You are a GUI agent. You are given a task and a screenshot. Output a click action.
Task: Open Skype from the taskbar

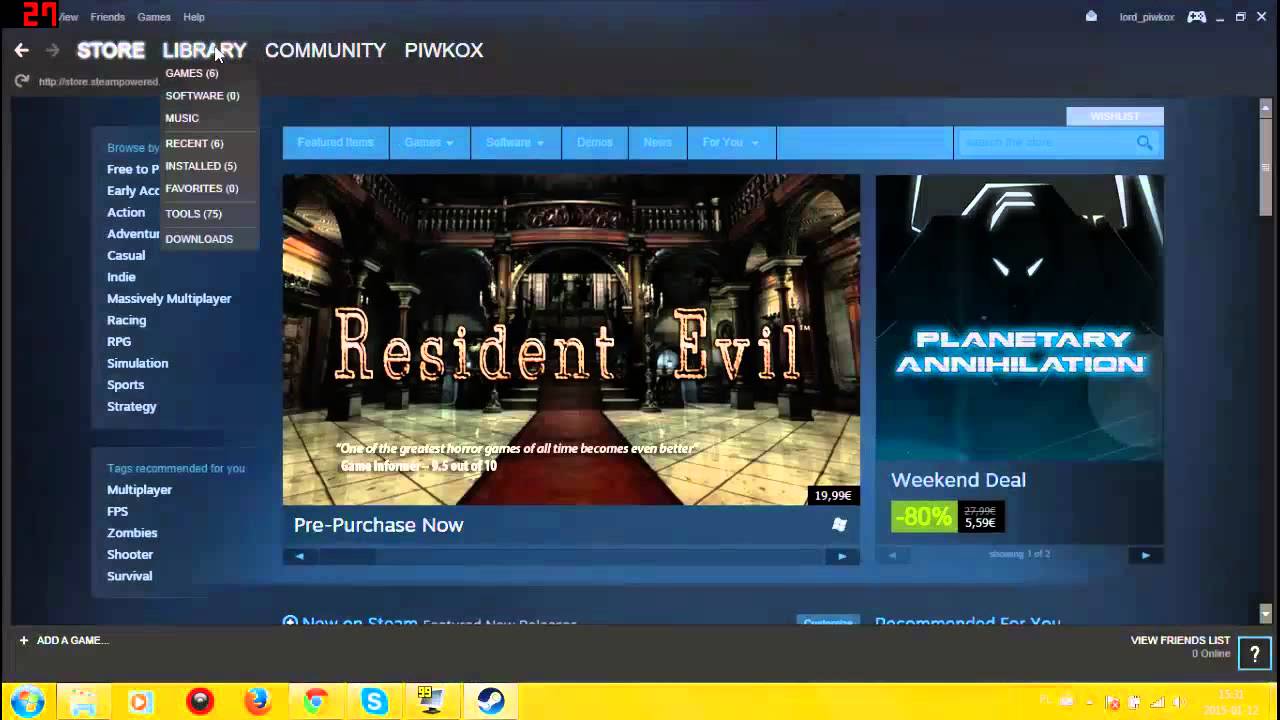click(x=375, y=702)
